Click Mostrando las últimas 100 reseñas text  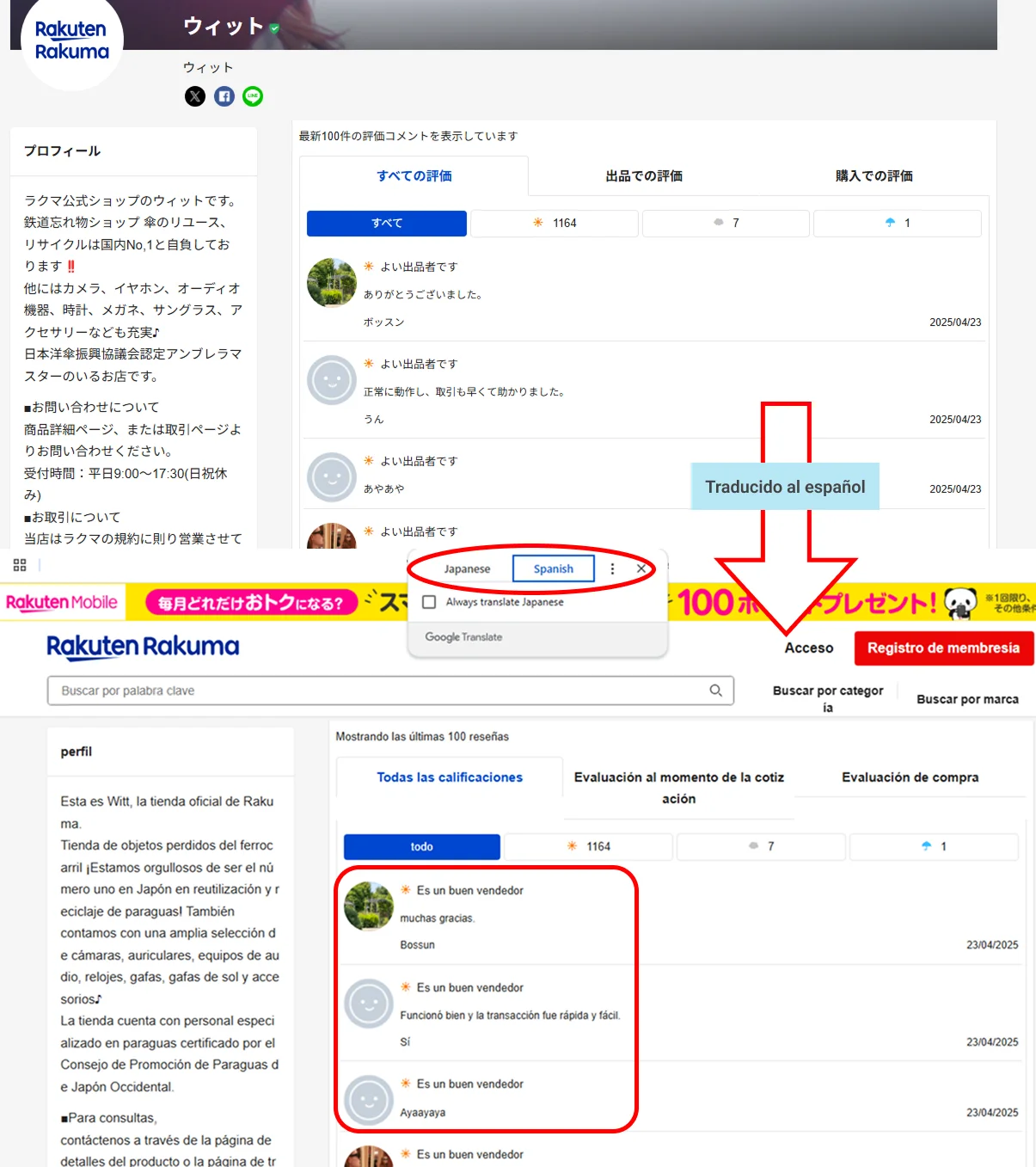pos(422,737)
